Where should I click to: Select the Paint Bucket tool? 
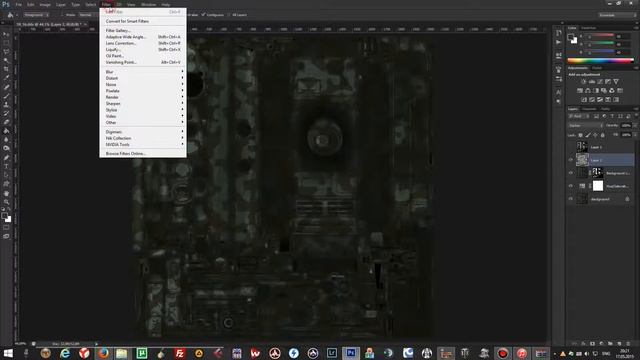tap(6, 131)
